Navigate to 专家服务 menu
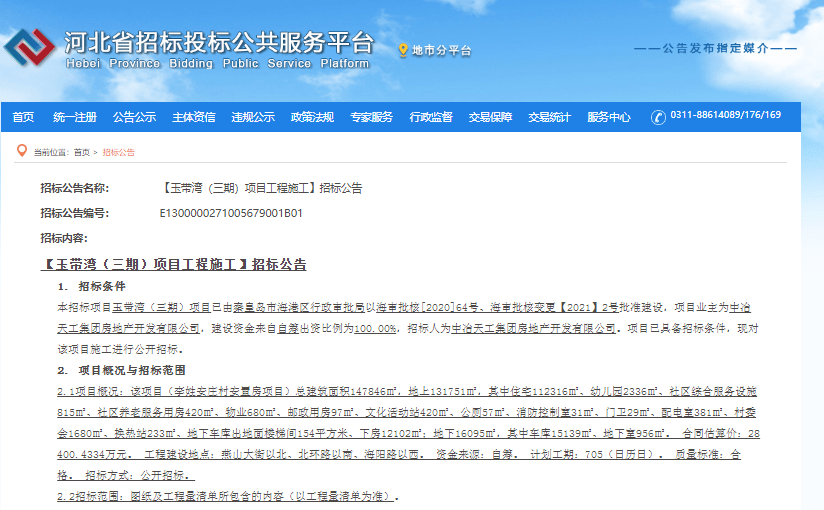The width and height of the screenshot is (824, 510). 371,117
